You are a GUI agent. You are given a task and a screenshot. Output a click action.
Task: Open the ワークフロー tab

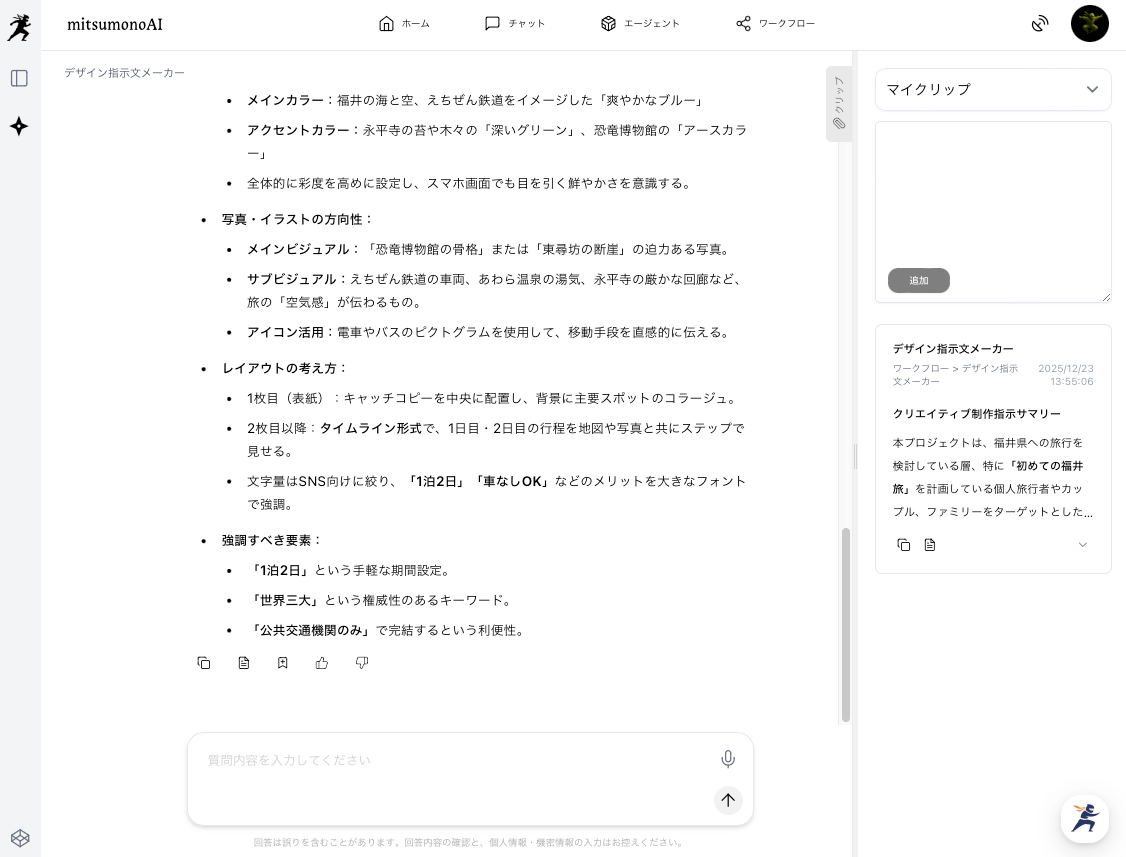tap(775, 24)
